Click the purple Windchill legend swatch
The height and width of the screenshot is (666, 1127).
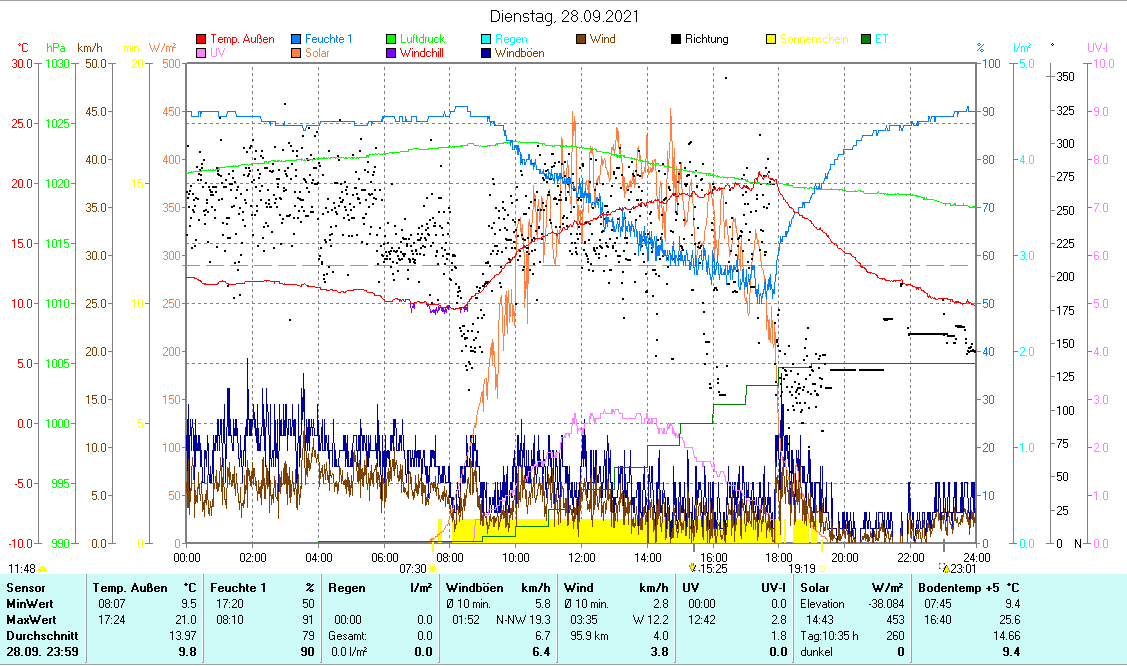(x=391, y=53)
